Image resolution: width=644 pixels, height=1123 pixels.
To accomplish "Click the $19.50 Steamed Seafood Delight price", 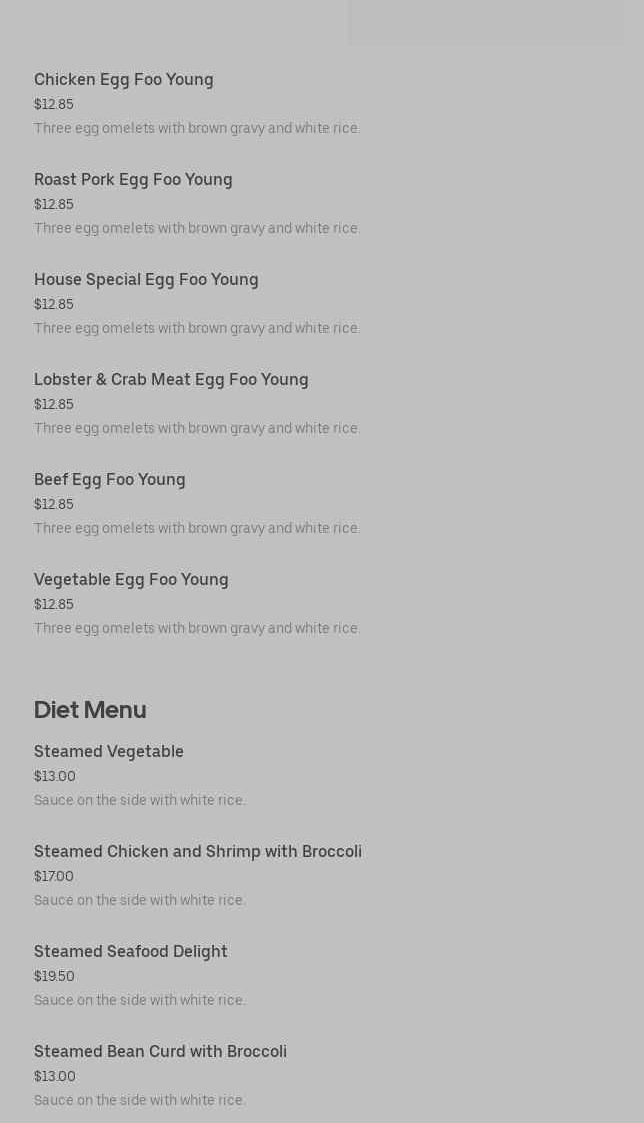I will (54, 976).
